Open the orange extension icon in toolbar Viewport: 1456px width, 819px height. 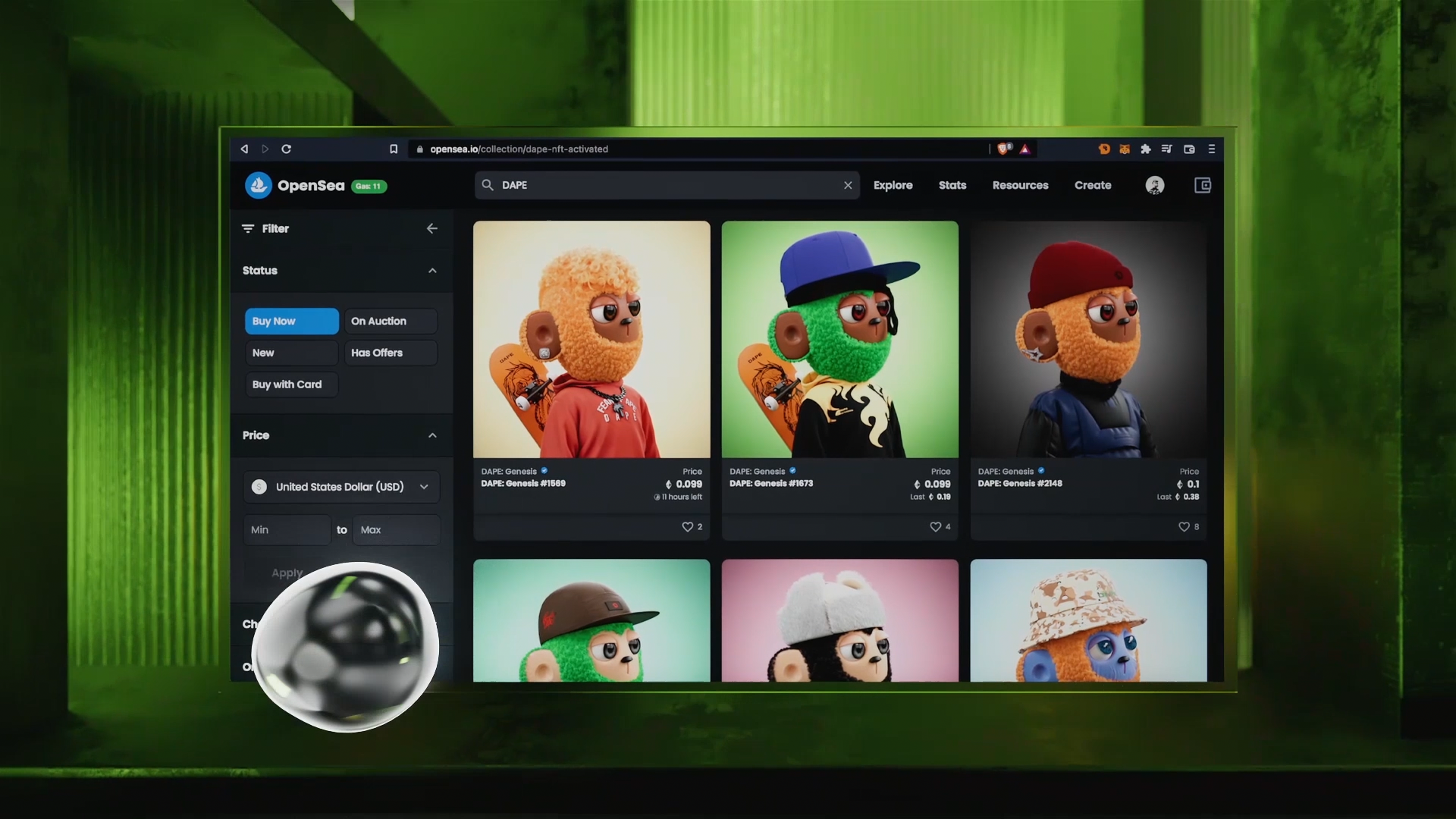1104,149
